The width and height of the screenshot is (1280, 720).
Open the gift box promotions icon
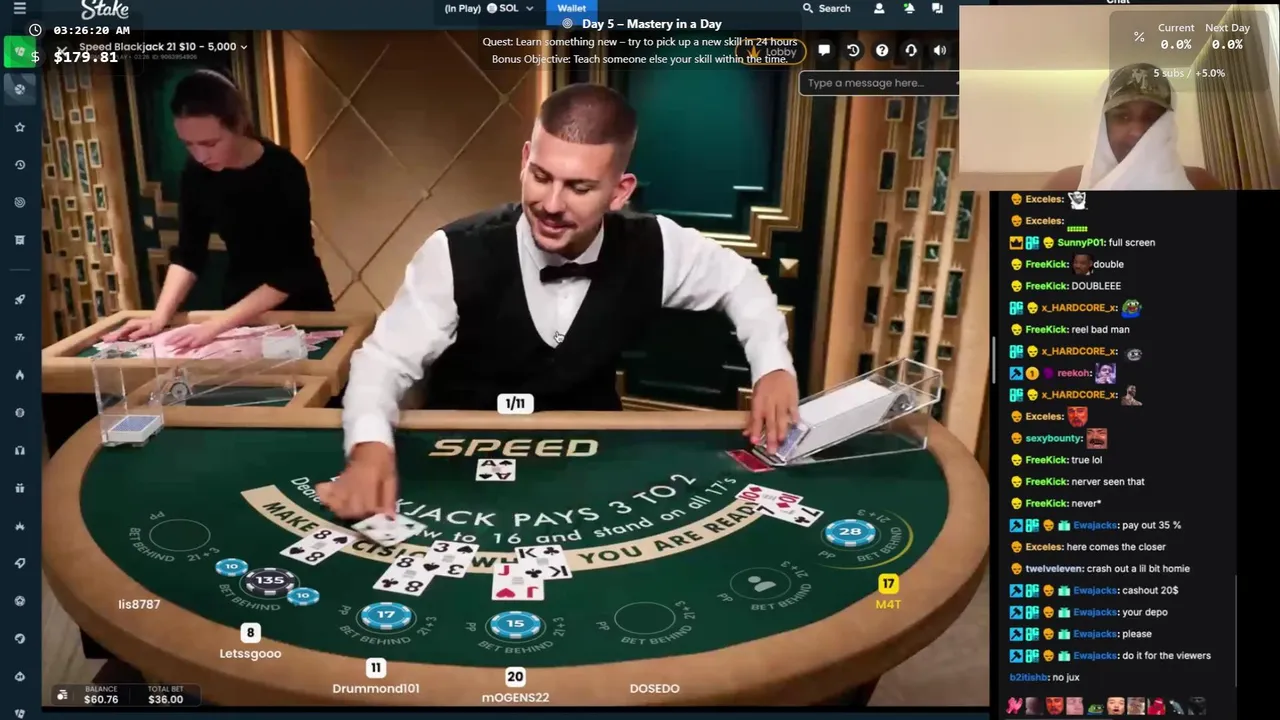point(19,488)
